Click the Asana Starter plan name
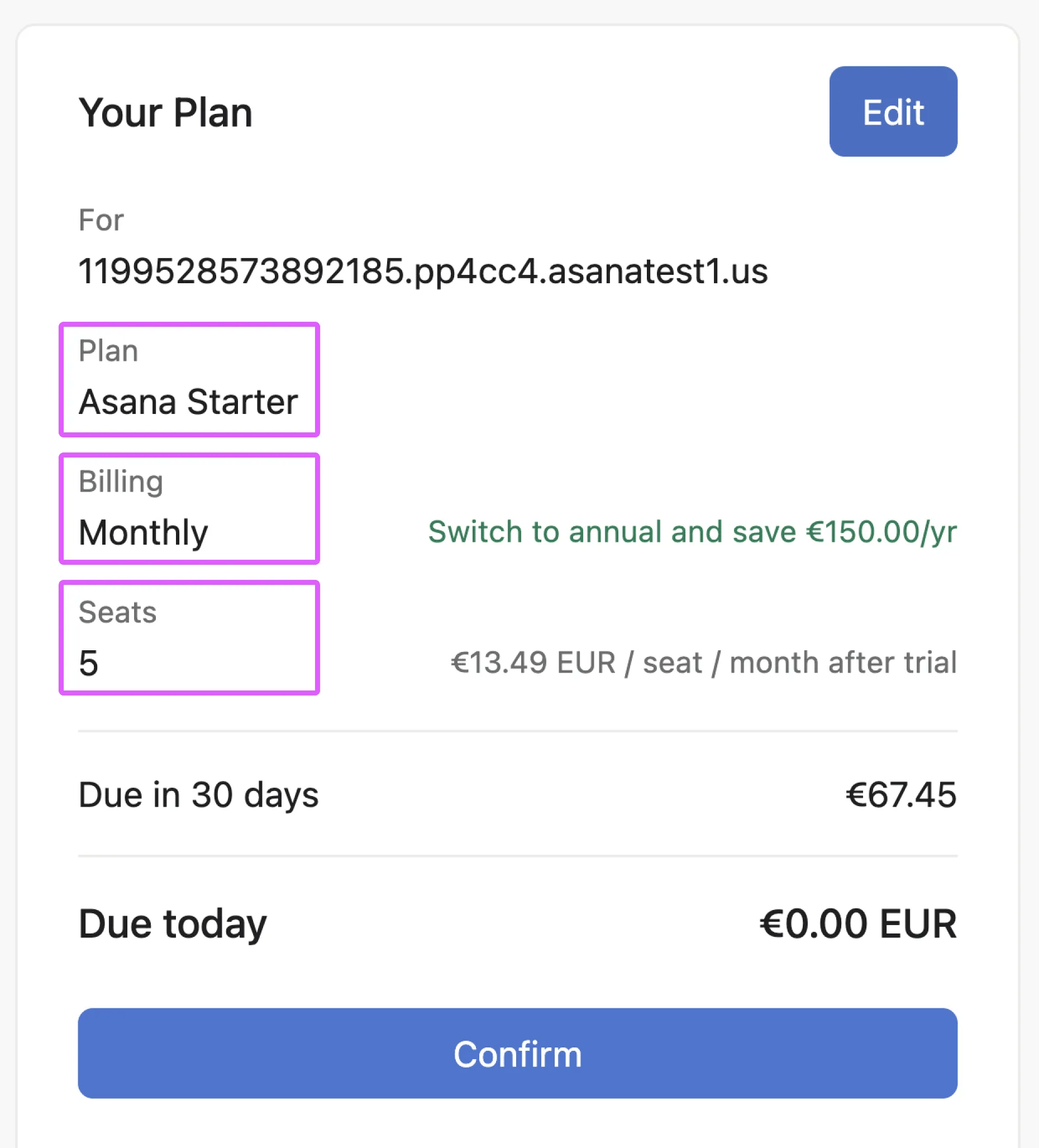Screen dimensions: 1039x1148 point(188,402)
